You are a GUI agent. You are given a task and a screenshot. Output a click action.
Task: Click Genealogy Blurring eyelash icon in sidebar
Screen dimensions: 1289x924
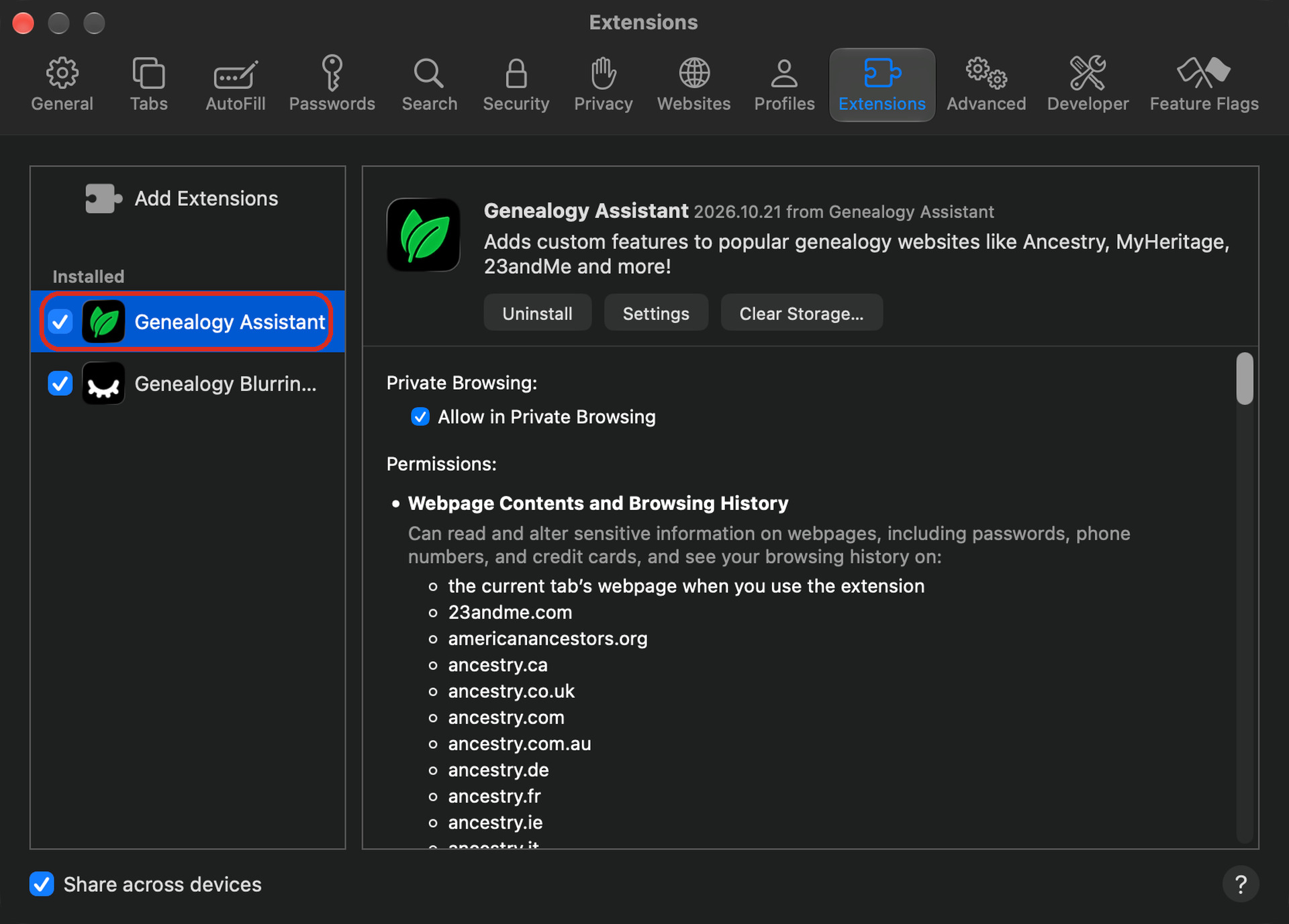pyautogui.click(x=103, y=383)
